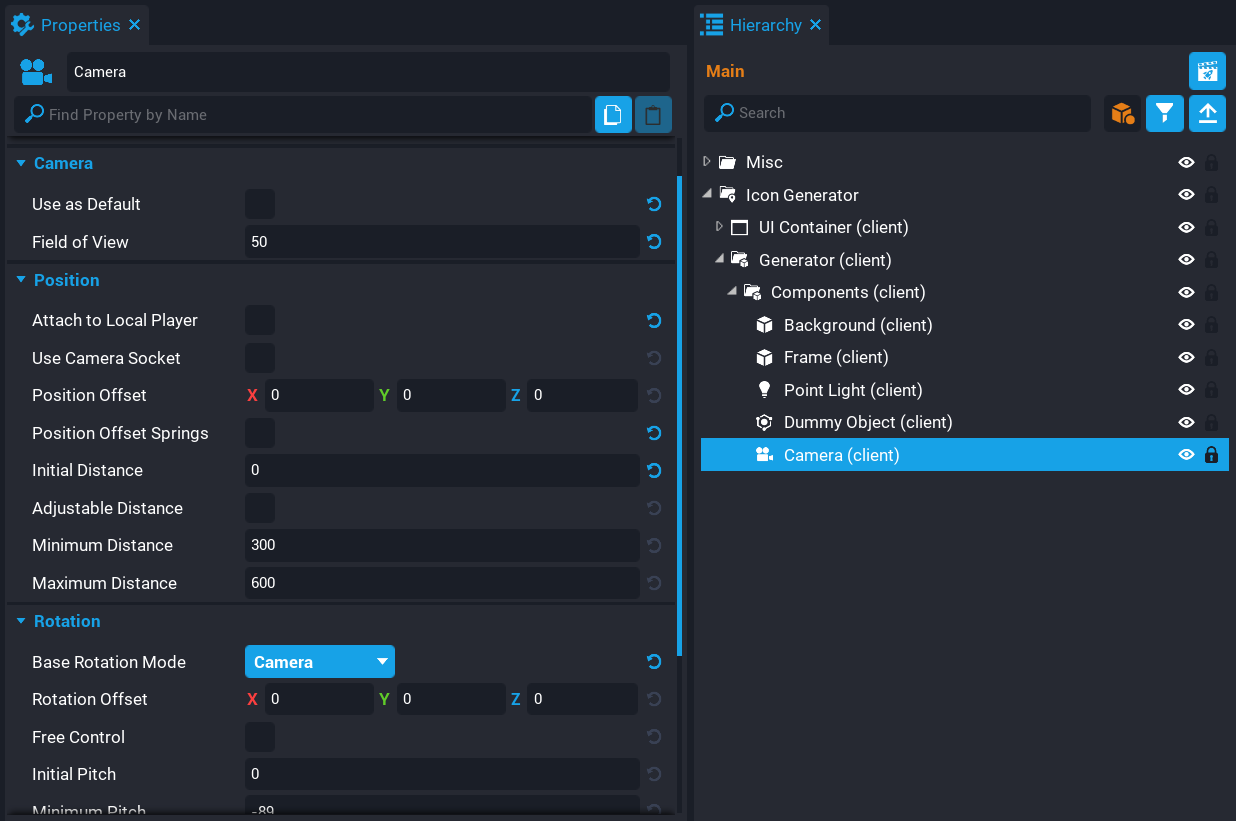Enable the Adjustable Distance checkbox
Screen dimensions: 1236x821
pyautogui.click(x=260, y=508)
